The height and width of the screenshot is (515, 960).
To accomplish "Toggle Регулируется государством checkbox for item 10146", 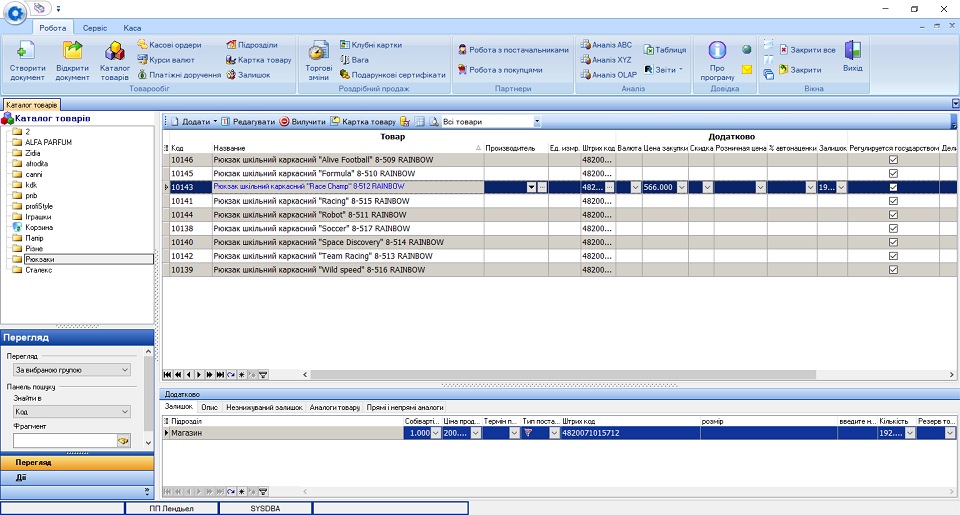I will point(893,160).
